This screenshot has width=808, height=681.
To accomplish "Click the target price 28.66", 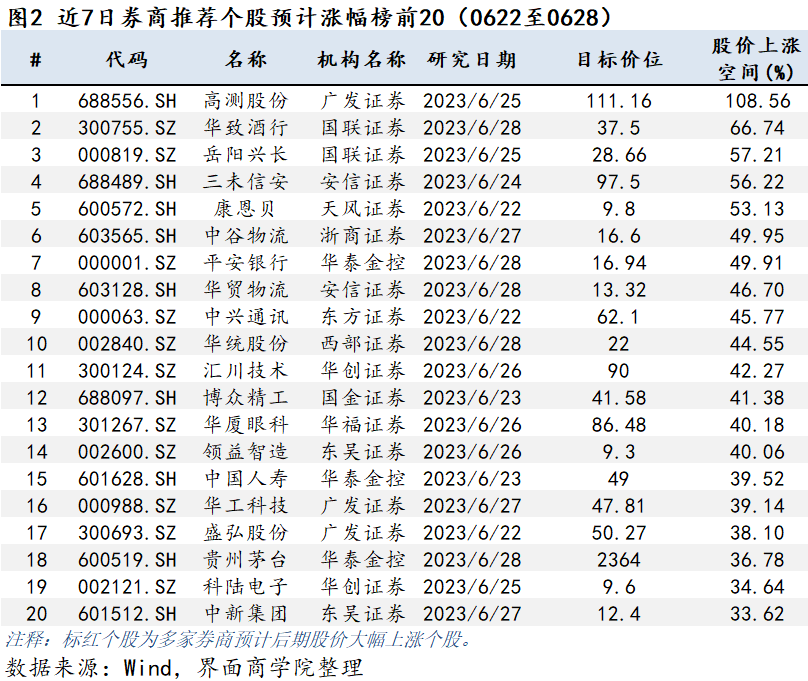I will (618, 155).
